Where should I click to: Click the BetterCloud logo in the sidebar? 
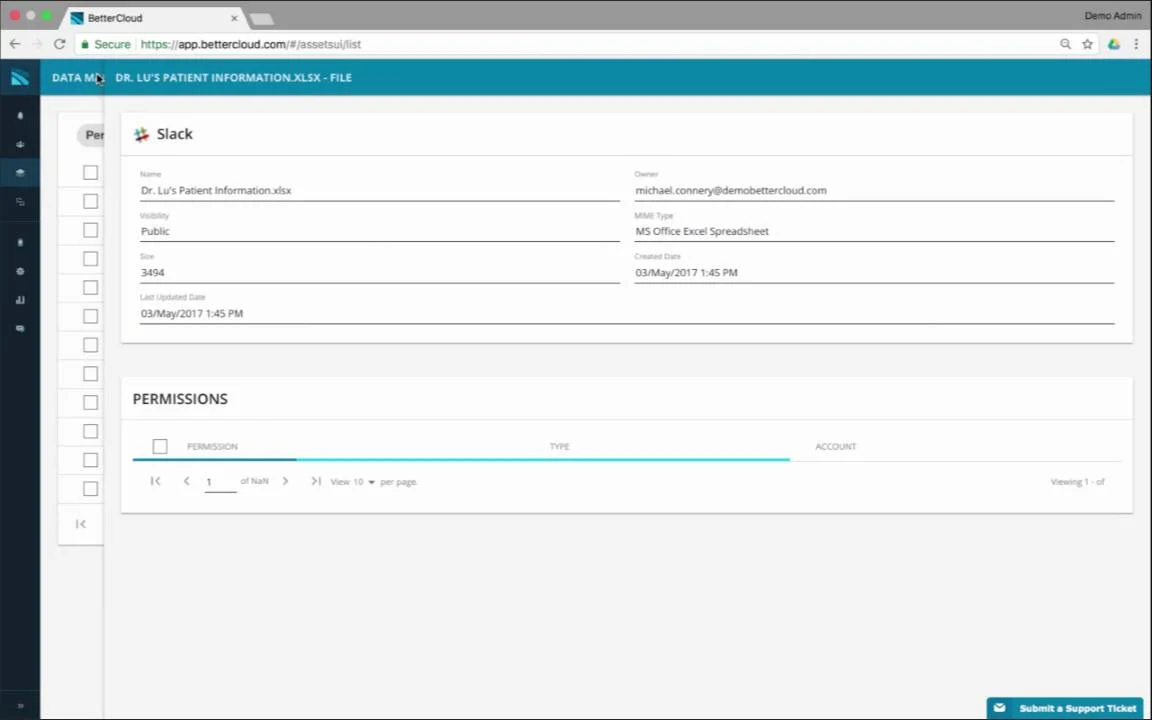[20, 77]
